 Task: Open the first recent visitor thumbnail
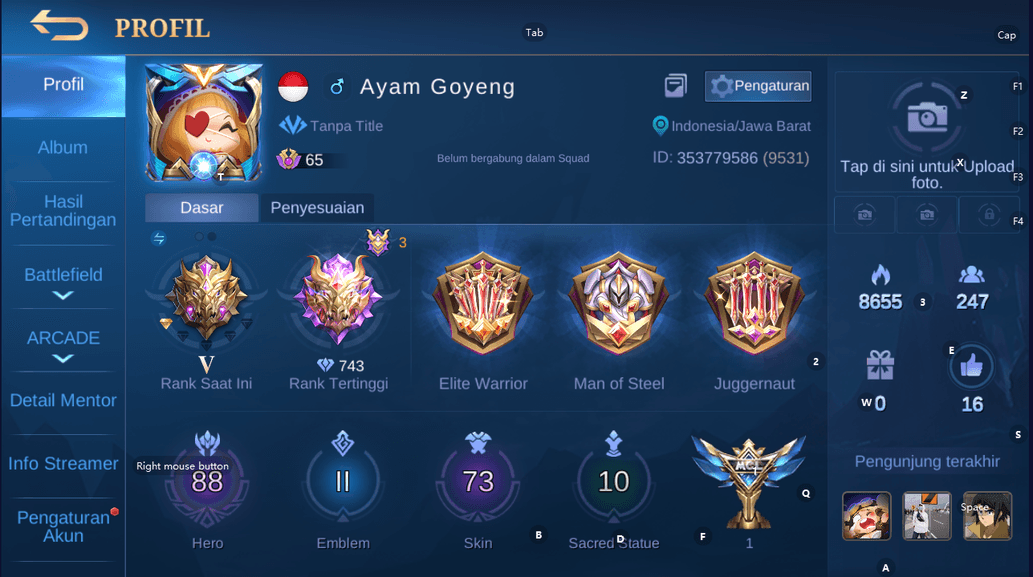[866, 516]
